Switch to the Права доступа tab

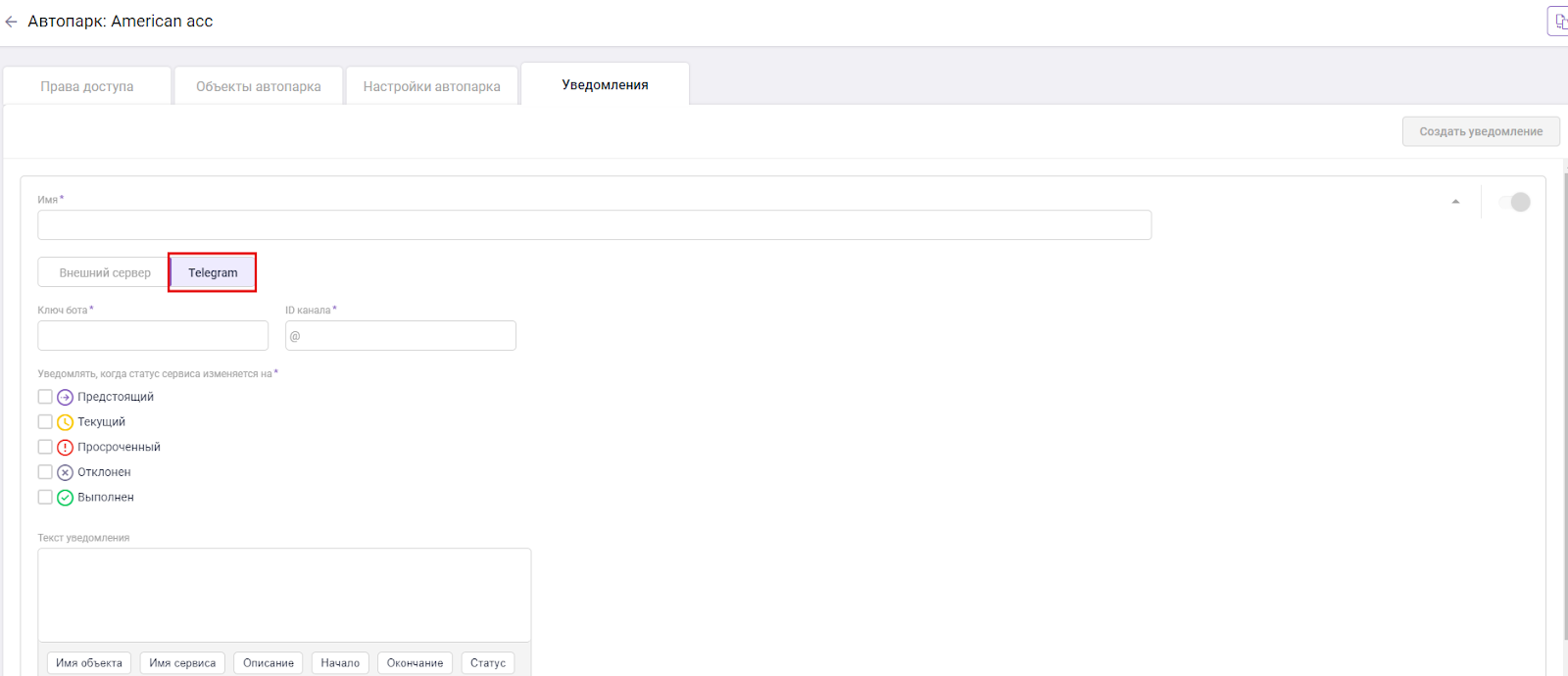[87, 86]
